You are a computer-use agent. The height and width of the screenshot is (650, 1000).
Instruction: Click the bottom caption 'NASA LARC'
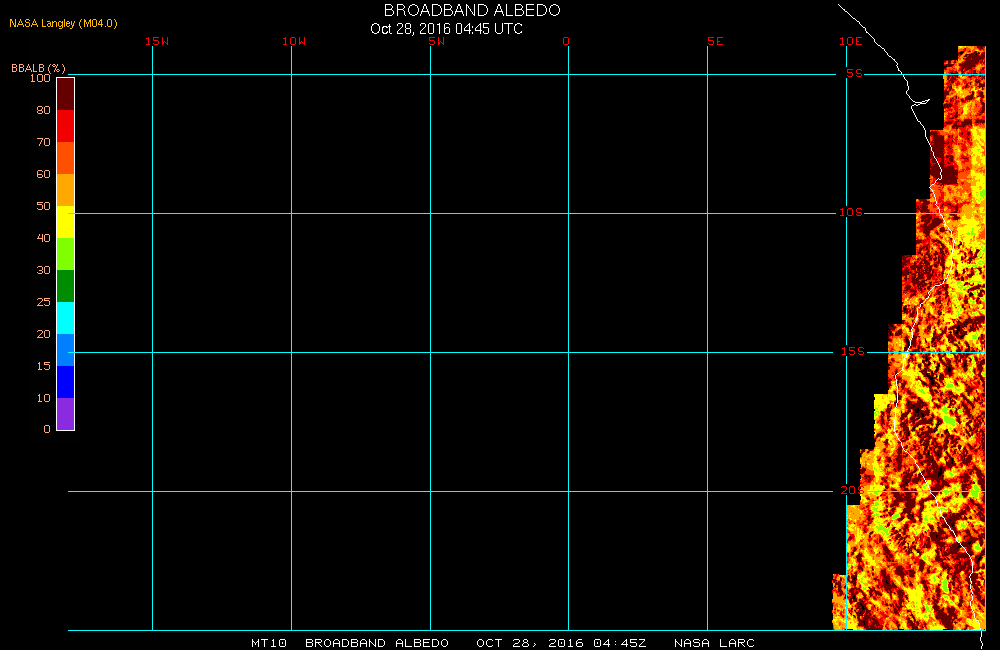point(714,643)
